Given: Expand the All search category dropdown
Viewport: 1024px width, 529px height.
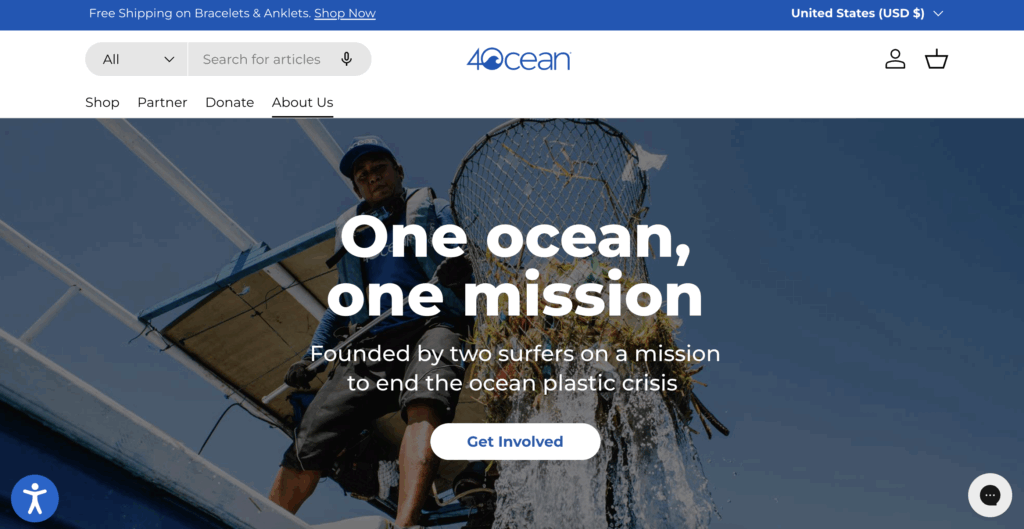Looking at the screenshot, I should point(136,59).
